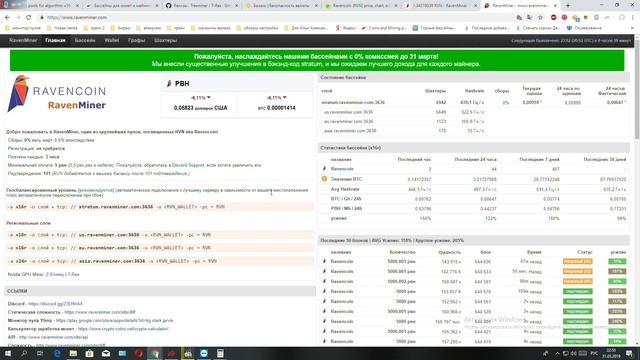
Task: Open Opera browser from taskbar
Action: point(139,353)
